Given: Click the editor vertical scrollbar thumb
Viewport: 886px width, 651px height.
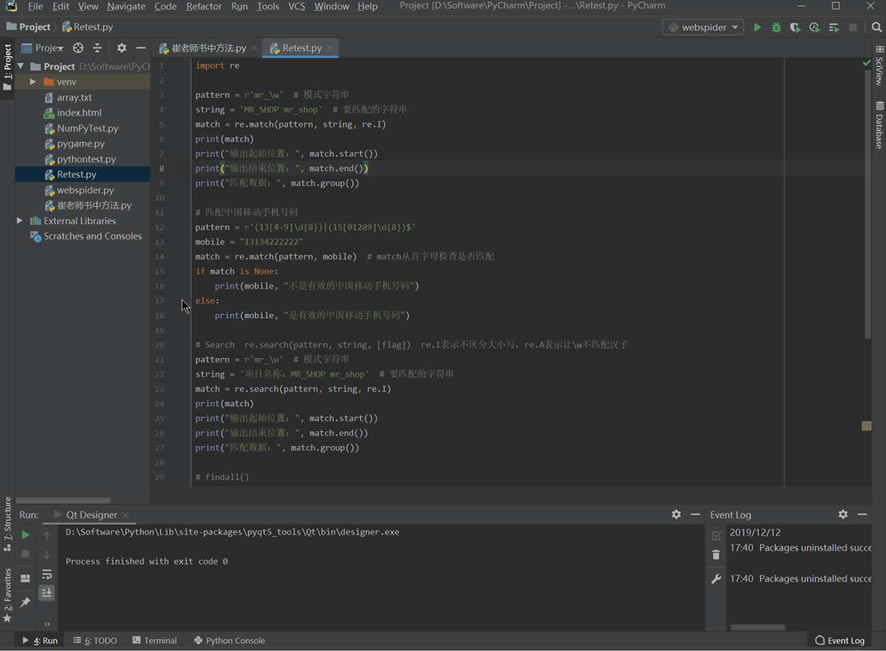Looking at the screenshot, I should tap(867, 205).
